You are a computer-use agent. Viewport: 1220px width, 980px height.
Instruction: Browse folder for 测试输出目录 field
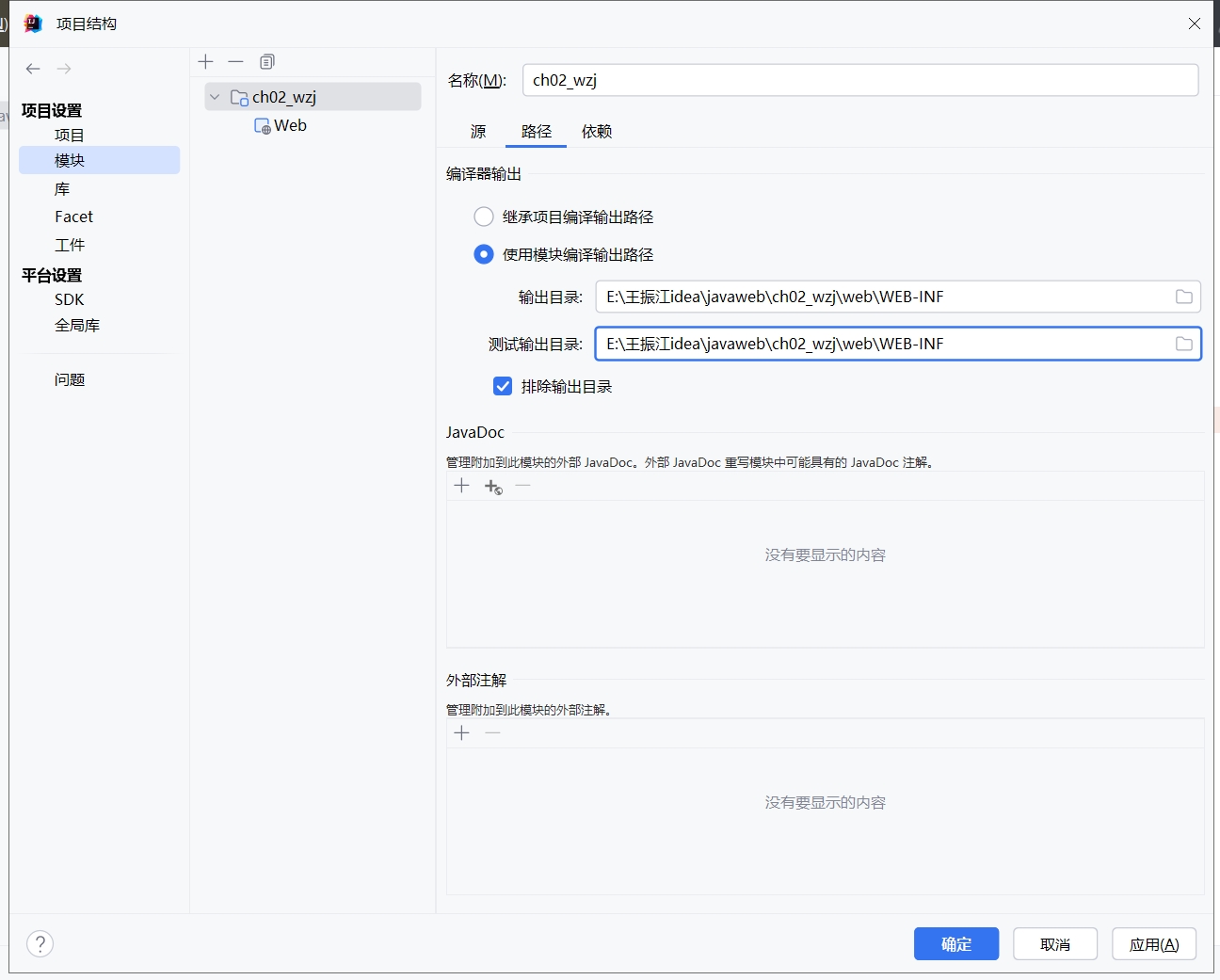coord(1183,345)
